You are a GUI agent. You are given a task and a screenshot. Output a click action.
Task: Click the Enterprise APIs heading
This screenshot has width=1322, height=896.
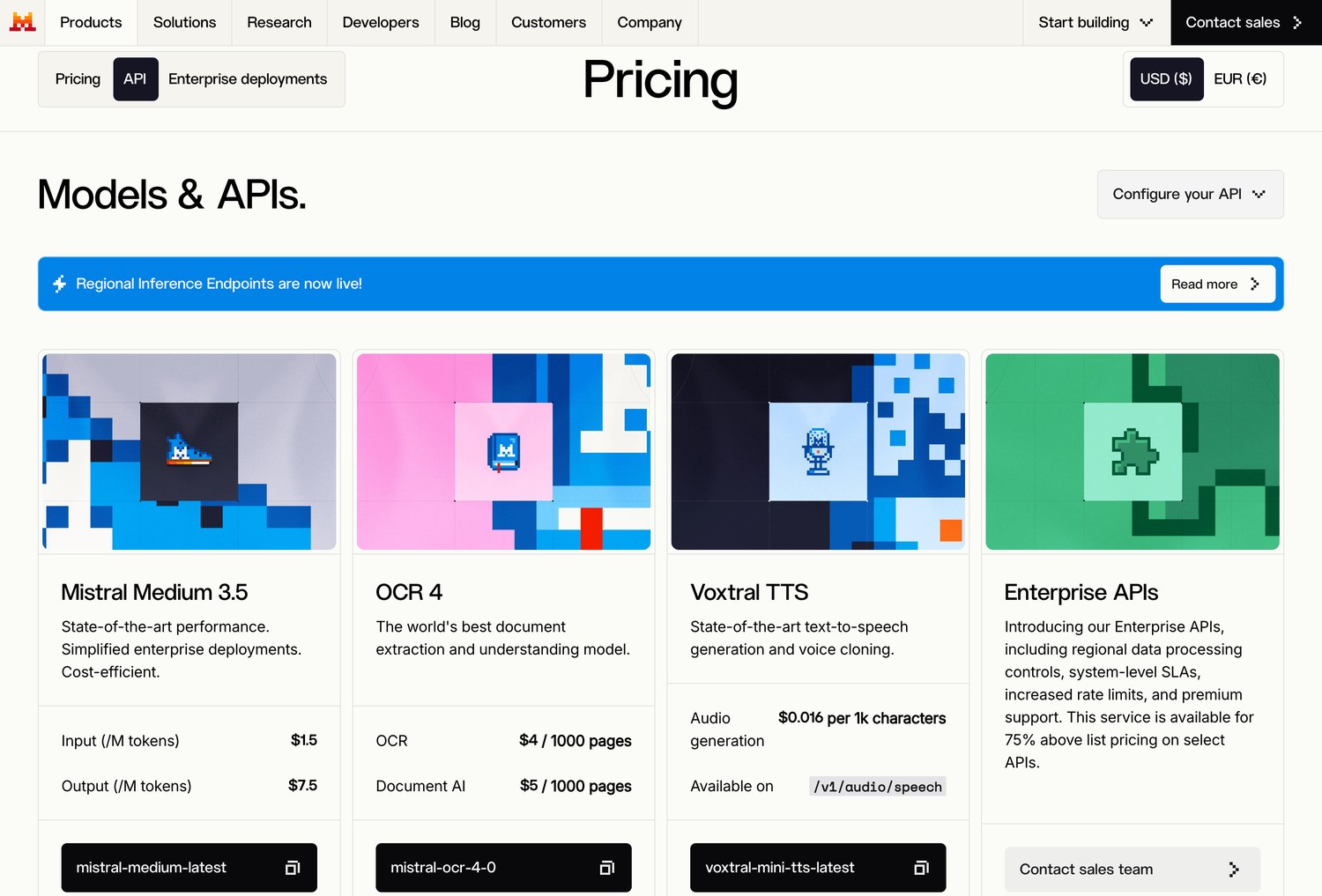coord(1081,592)
